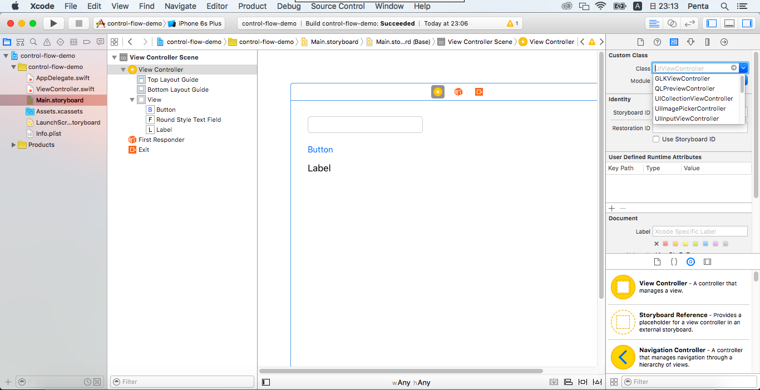Choose UICollectionViewController from class list
This screenshot has width=760, height=390.
tap(694, 99)
